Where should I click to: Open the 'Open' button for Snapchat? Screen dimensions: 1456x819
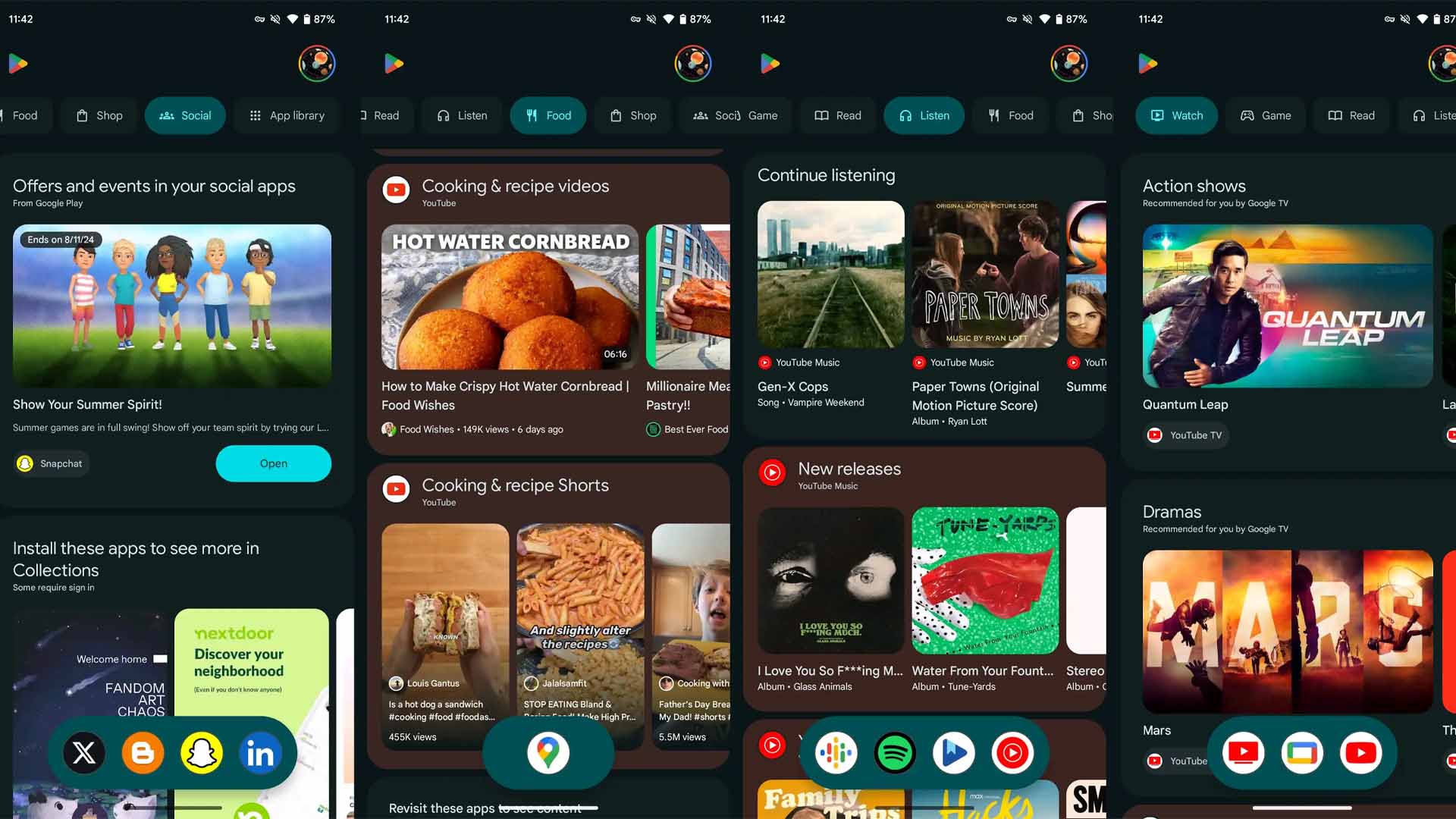tap(272, 463)
